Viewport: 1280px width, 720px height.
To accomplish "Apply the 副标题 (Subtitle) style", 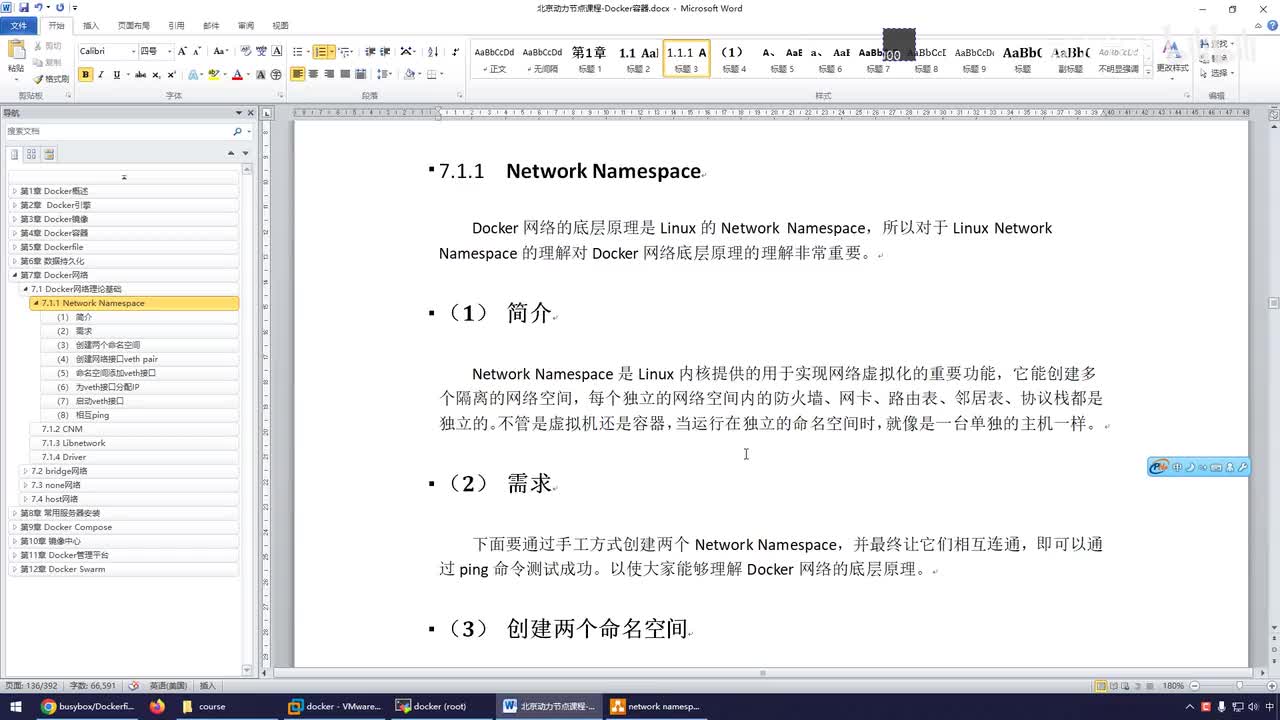I will (1070, 59).
